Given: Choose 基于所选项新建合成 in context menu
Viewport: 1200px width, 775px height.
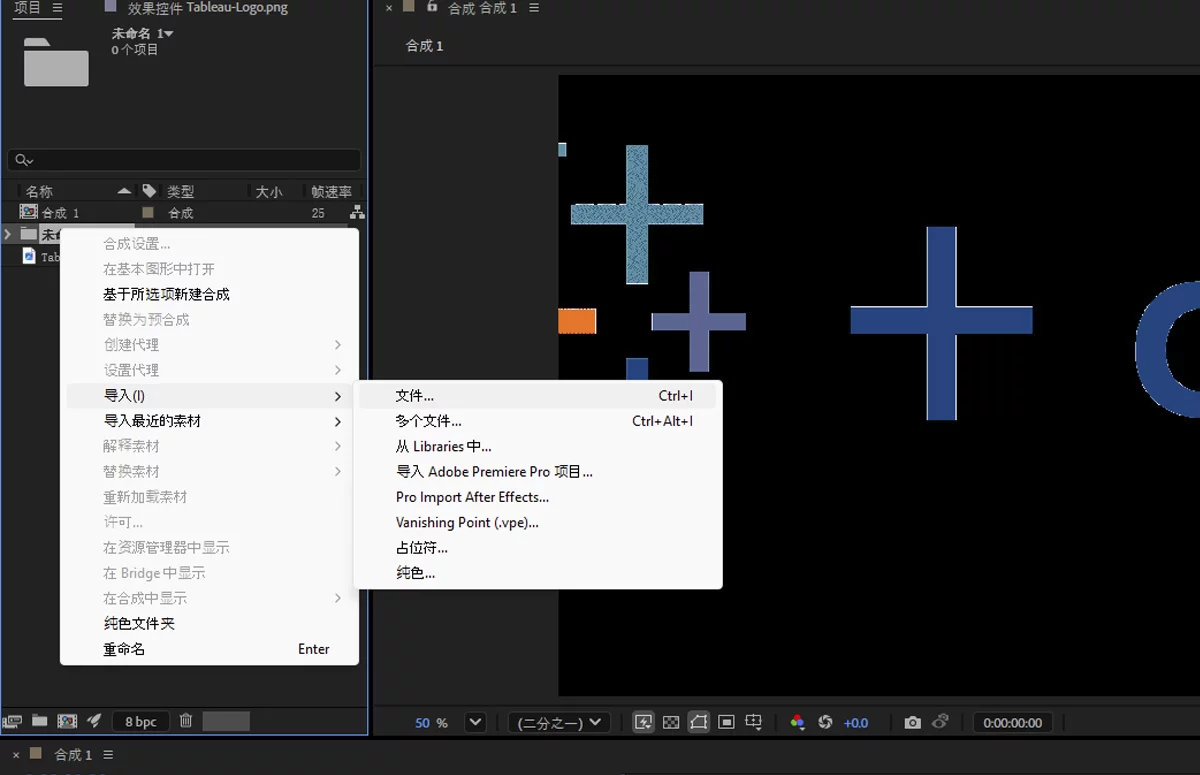Looking at the screenshot, I should [166, 294].
